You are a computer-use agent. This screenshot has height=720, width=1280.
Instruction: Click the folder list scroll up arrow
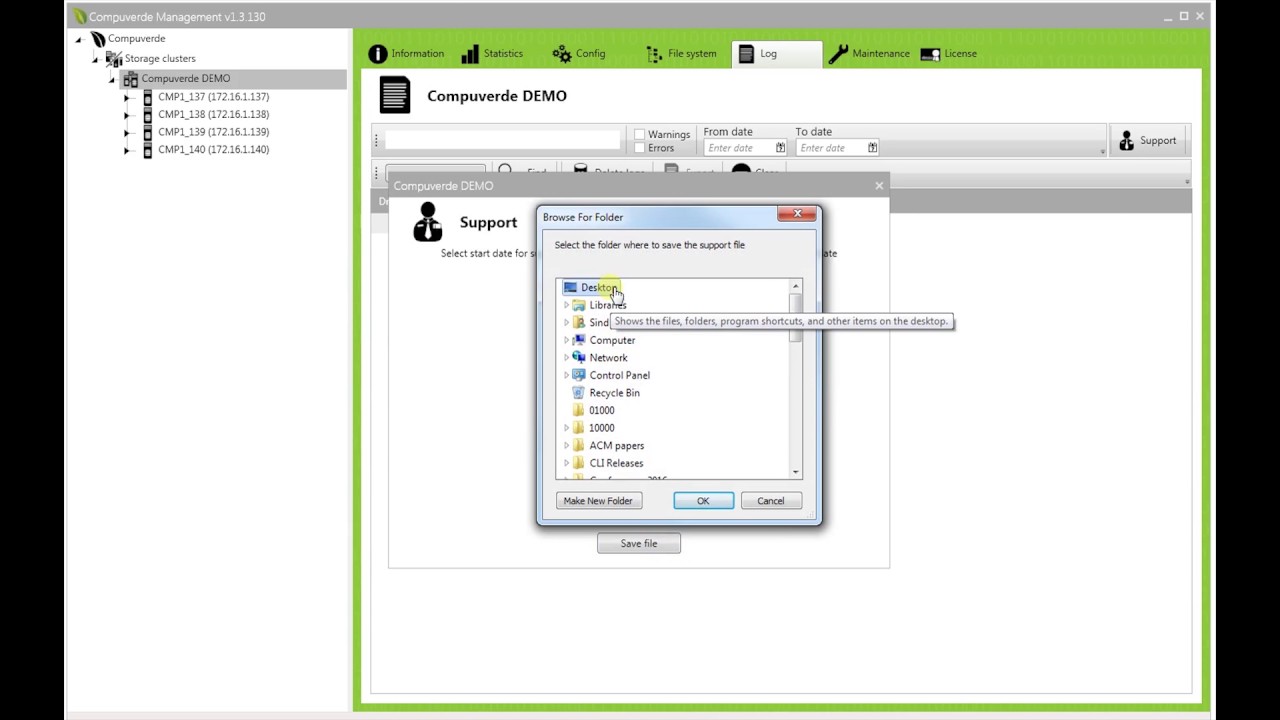[796, 287]
